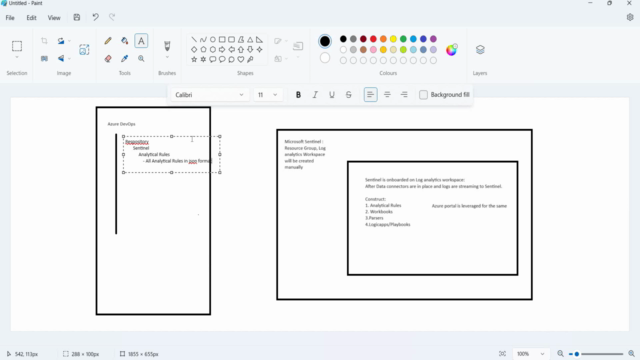Click the Microsoft Sentinel text block
Image resolution: width=640 pixels, height=360 pixels.
[x=305, y=154]
